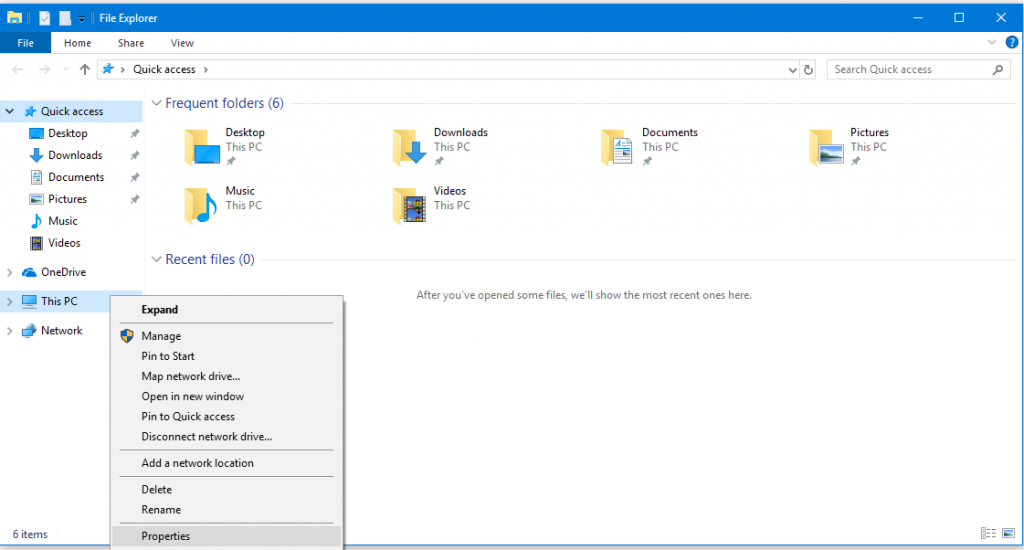Select Pictures in the navigation pane
This screenshot has height=550, width=1024.
tap(67, 199)
